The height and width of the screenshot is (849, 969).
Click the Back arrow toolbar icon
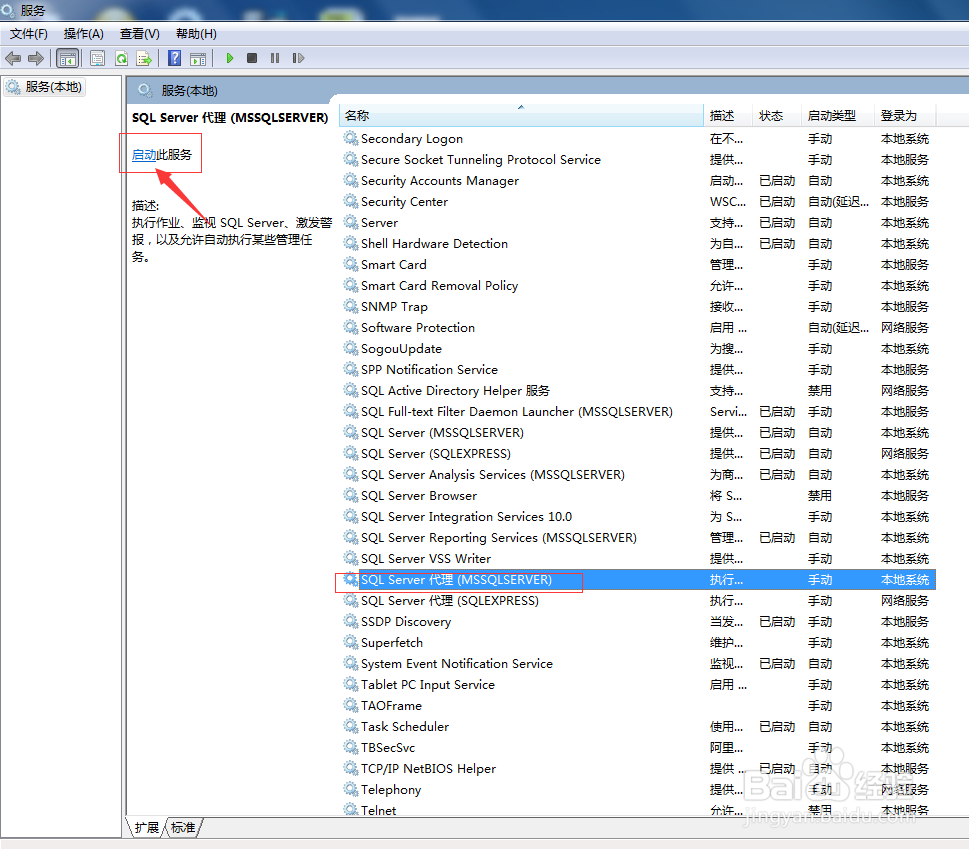coord(13,58)
